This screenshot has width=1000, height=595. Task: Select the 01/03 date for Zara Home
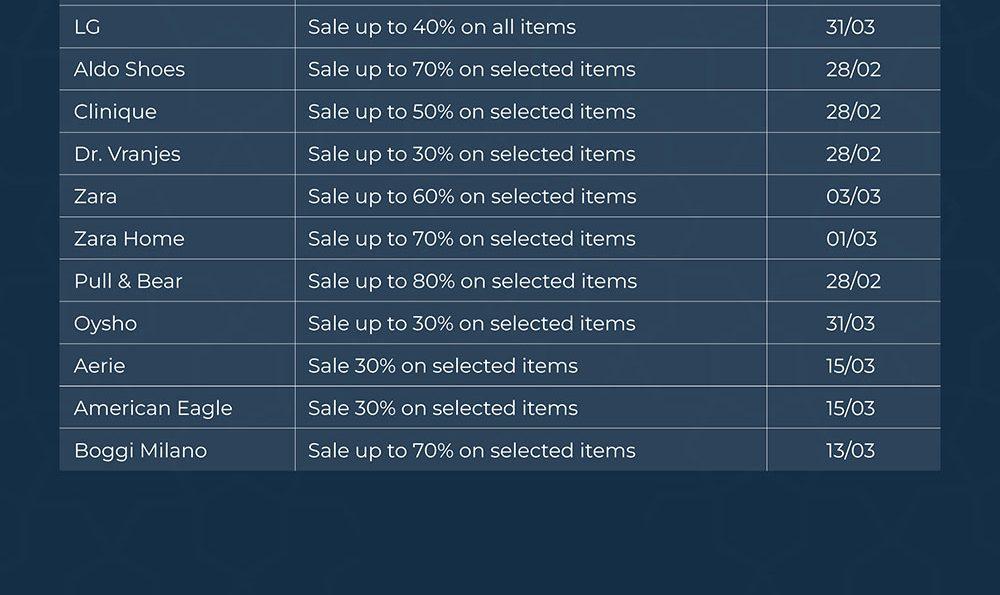(x=851, y=239)
